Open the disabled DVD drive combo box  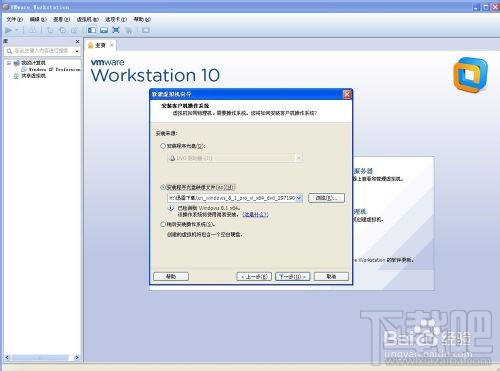coord(235,158)
